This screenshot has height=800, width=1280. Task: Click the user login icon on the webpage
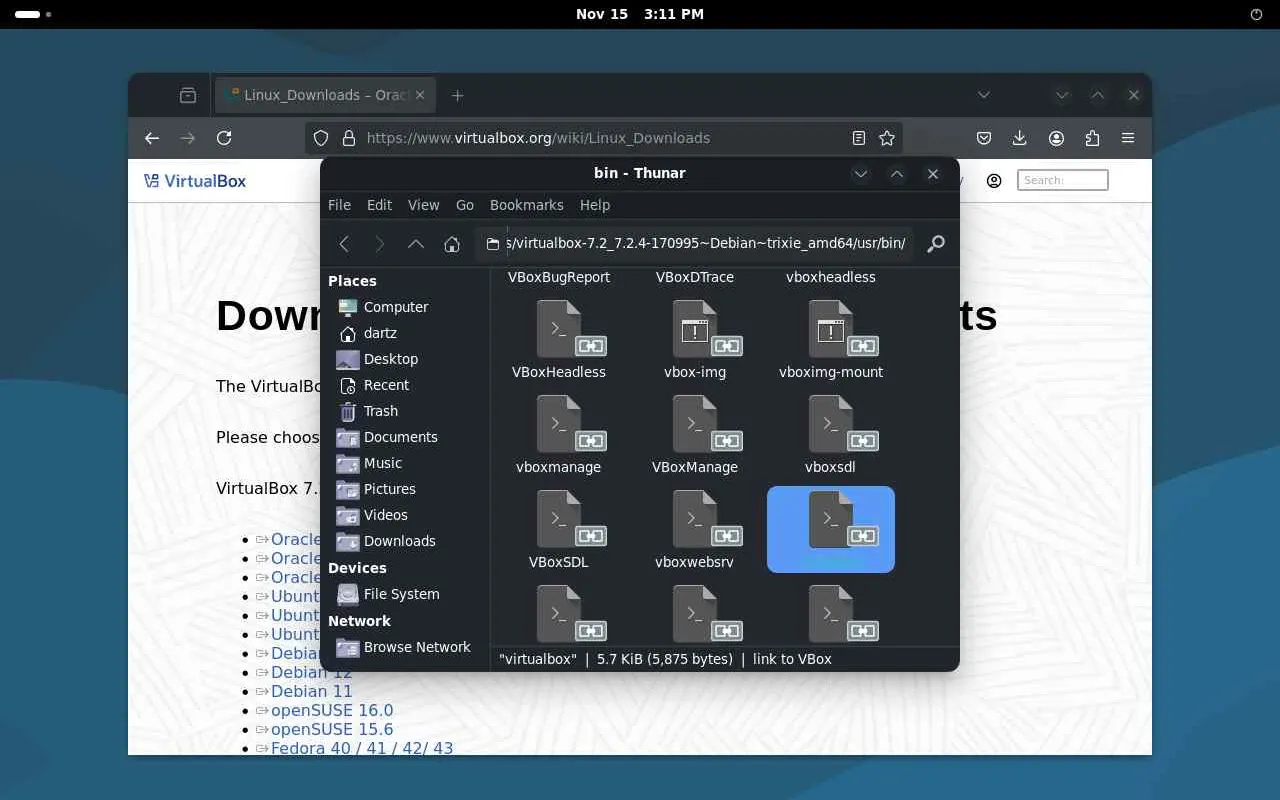pyautogui.click(x=994, y=181)
